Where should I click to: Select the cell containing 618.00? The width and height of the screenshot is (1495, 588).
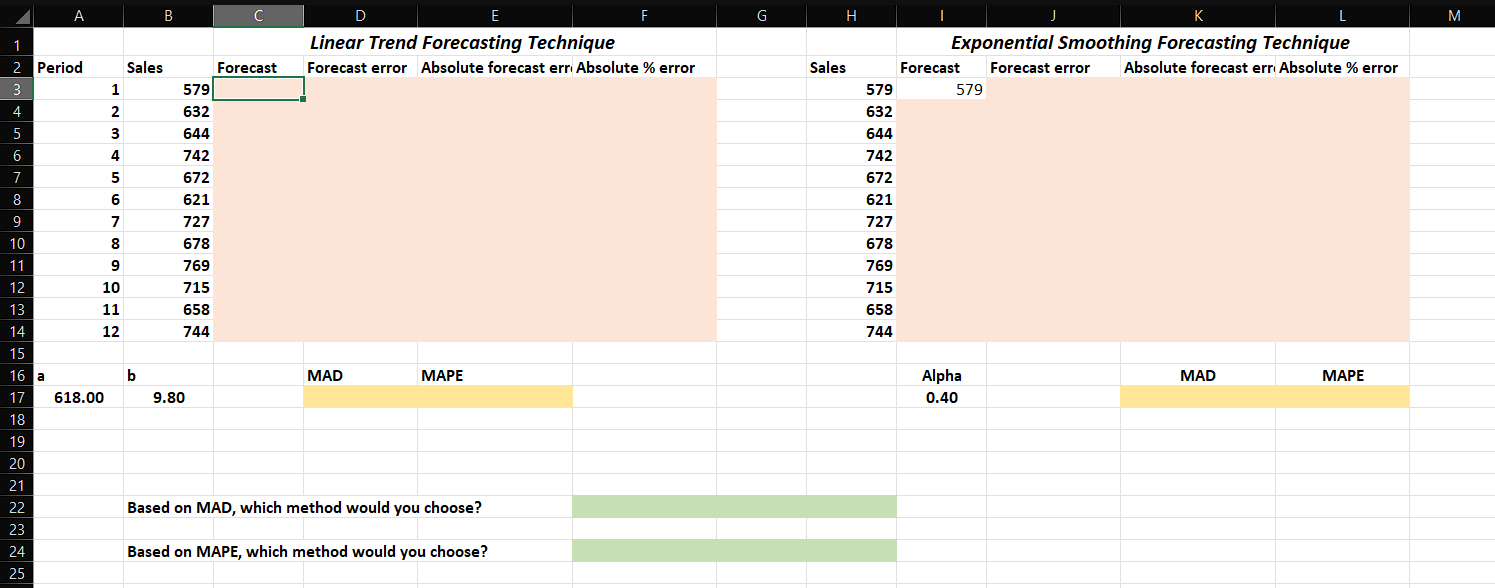click(79, 397)
